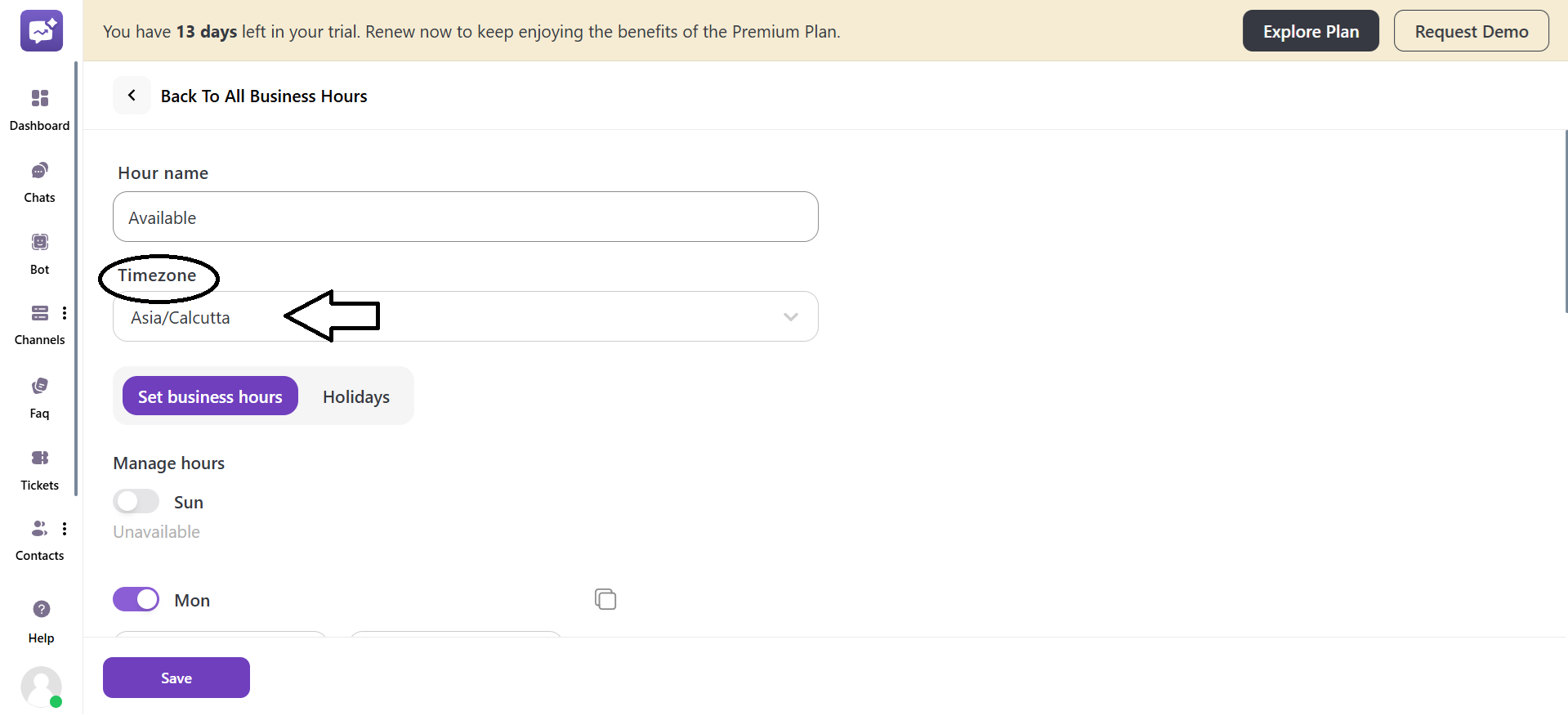Open the Channels three-dot menu

coord(65,313)
